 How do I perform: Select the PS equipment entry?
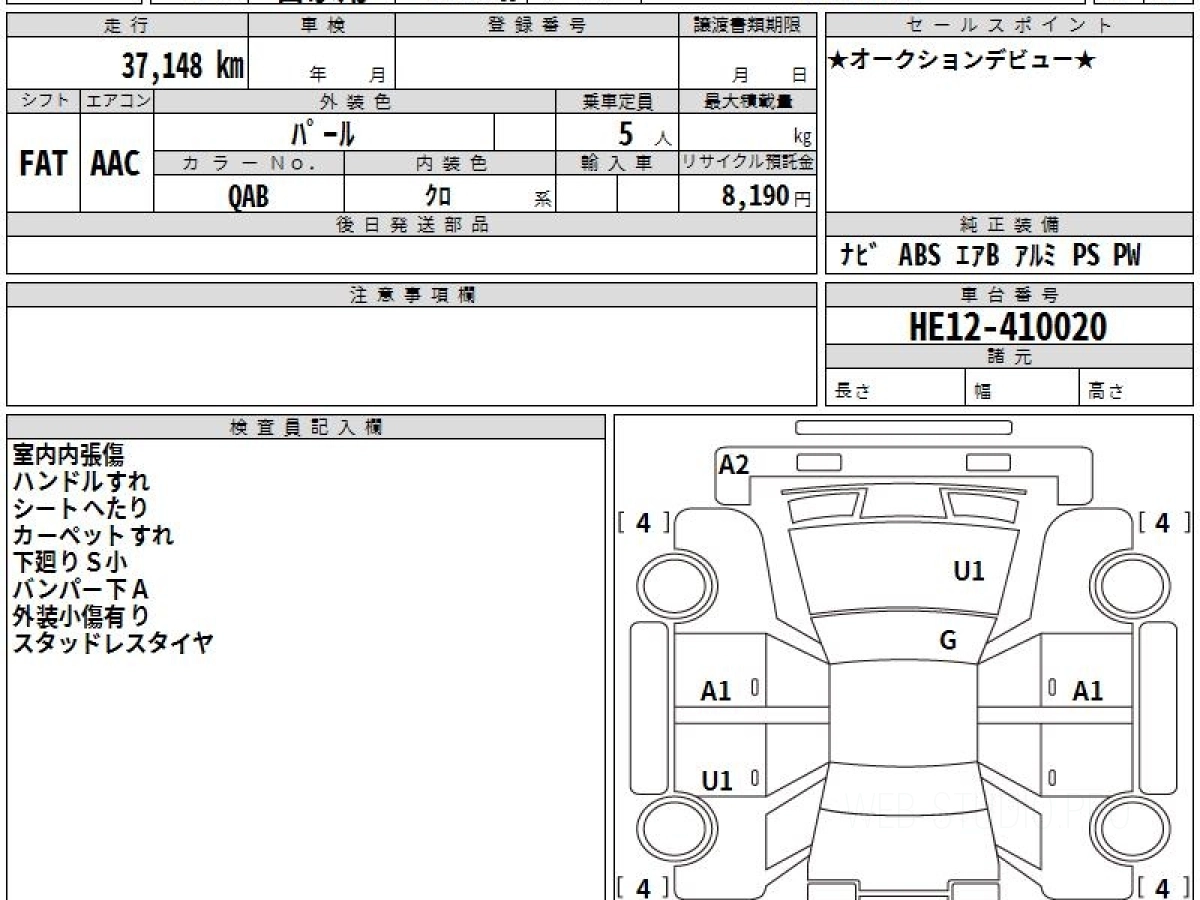pyautogui.click(x=1086, y=256)
